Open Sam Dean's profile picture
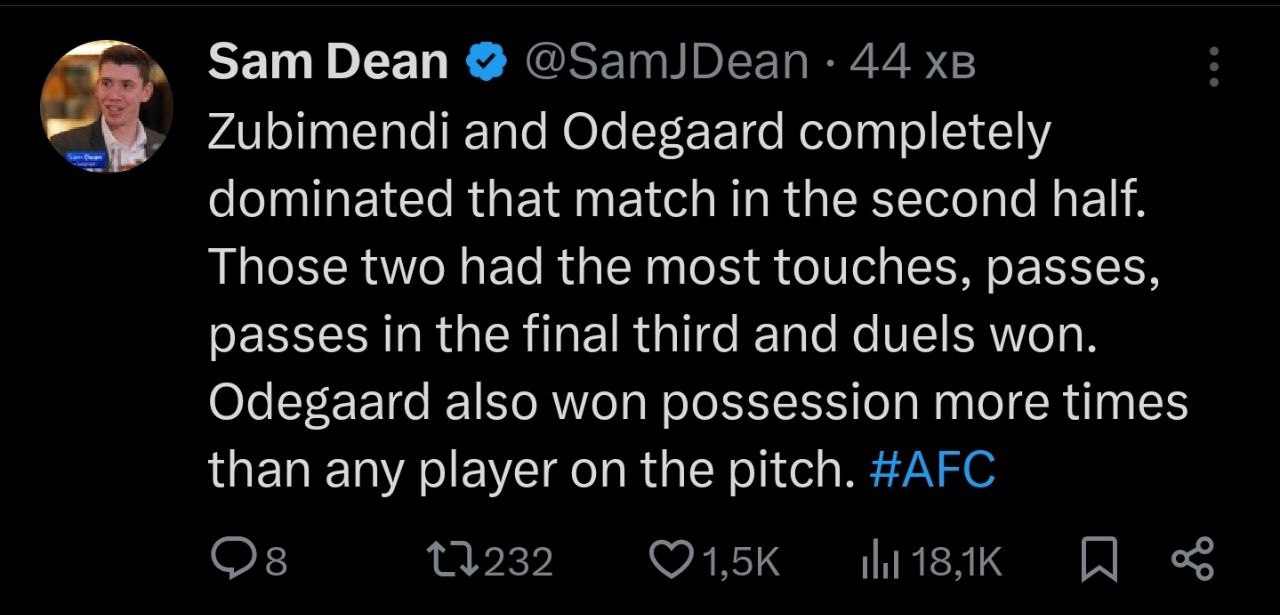The width and height of the screenshot is (1280, 615). [x=106, y=106]
